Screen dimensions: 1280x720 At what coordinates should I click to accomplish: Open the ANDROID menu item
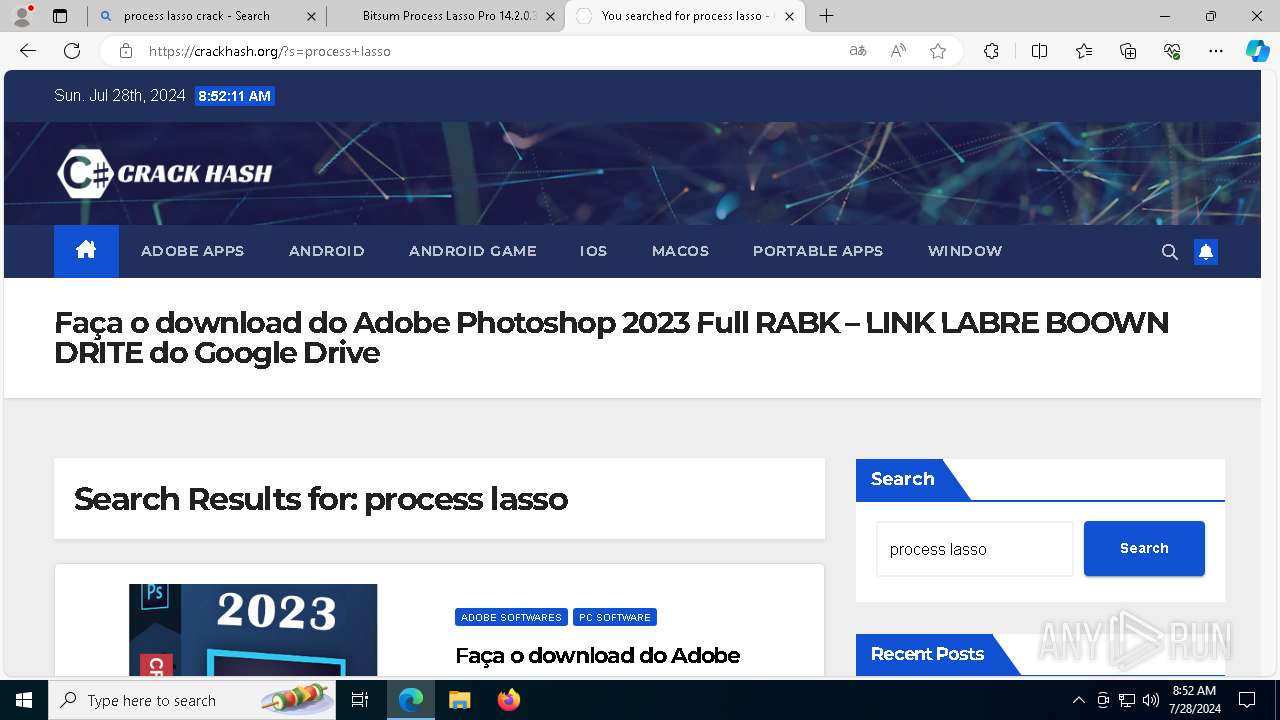(326, 251)
